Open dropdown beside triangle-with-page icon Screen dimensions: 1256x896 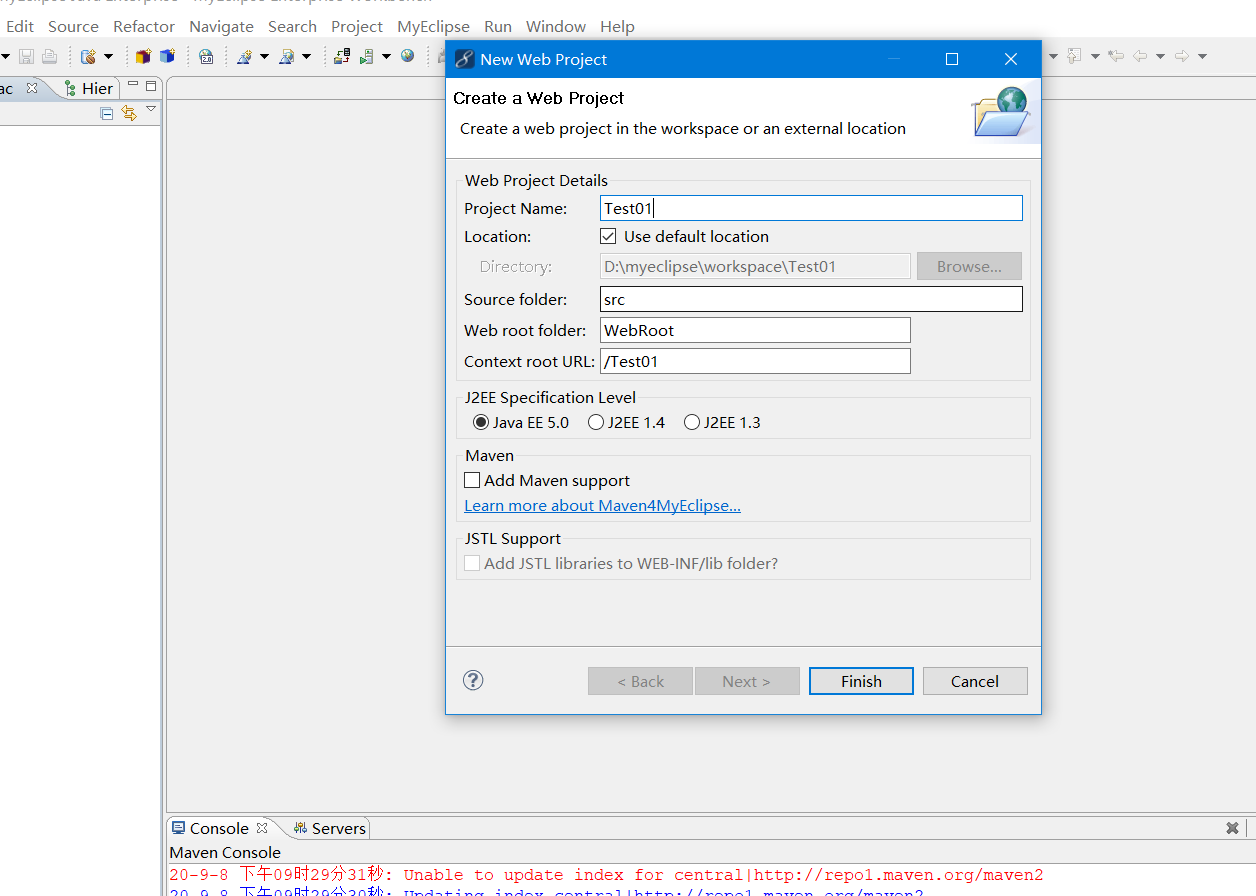(306, 57)
